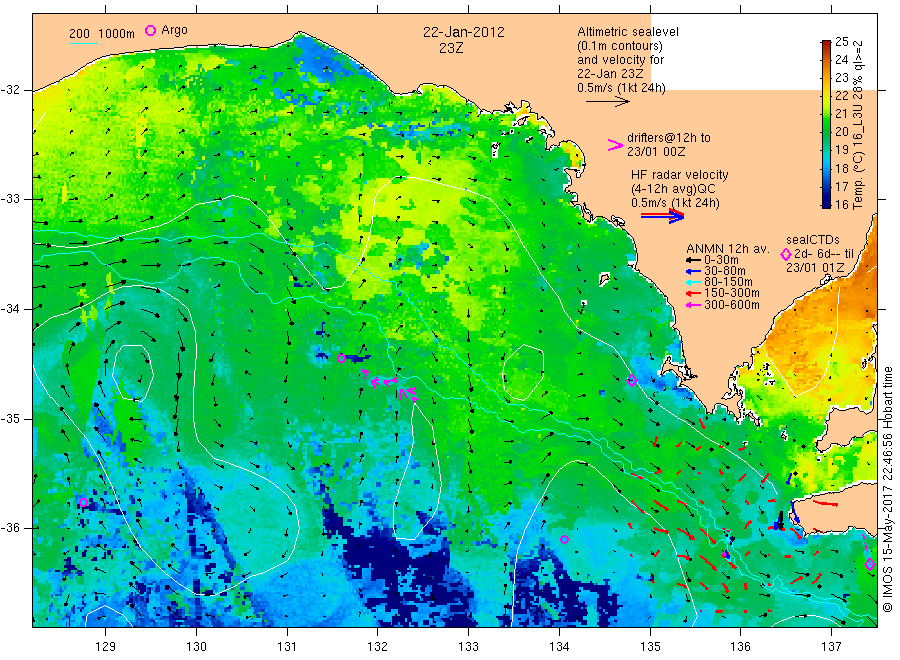Click the '23/01 00Z' drifter time text
Viewport: 900px width, 660px height.
click(656, 152)
